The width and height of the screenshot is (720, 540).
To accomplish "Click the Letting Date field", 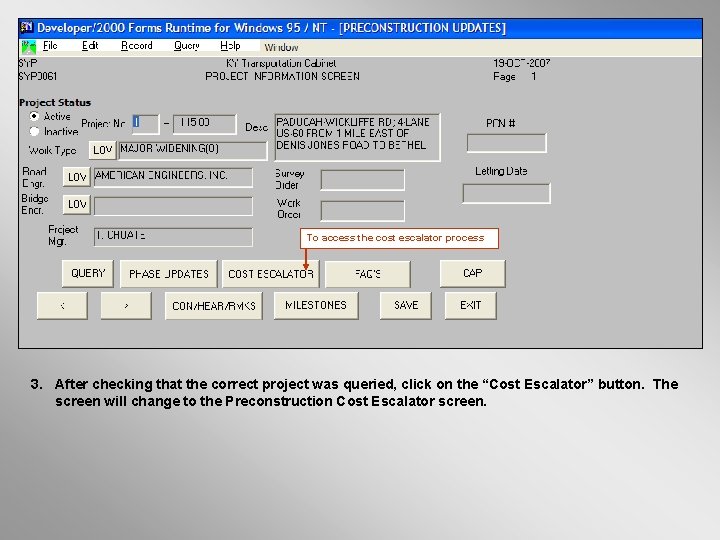I will point(506,193).
